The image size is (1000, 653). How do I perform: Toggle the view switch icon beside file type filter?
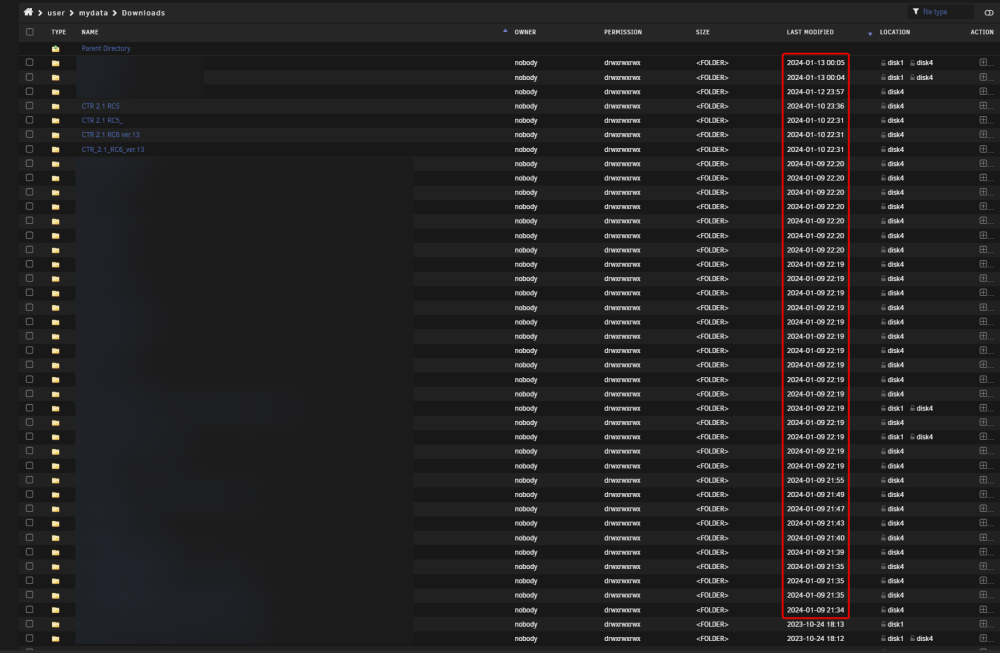tap(989, 12)
